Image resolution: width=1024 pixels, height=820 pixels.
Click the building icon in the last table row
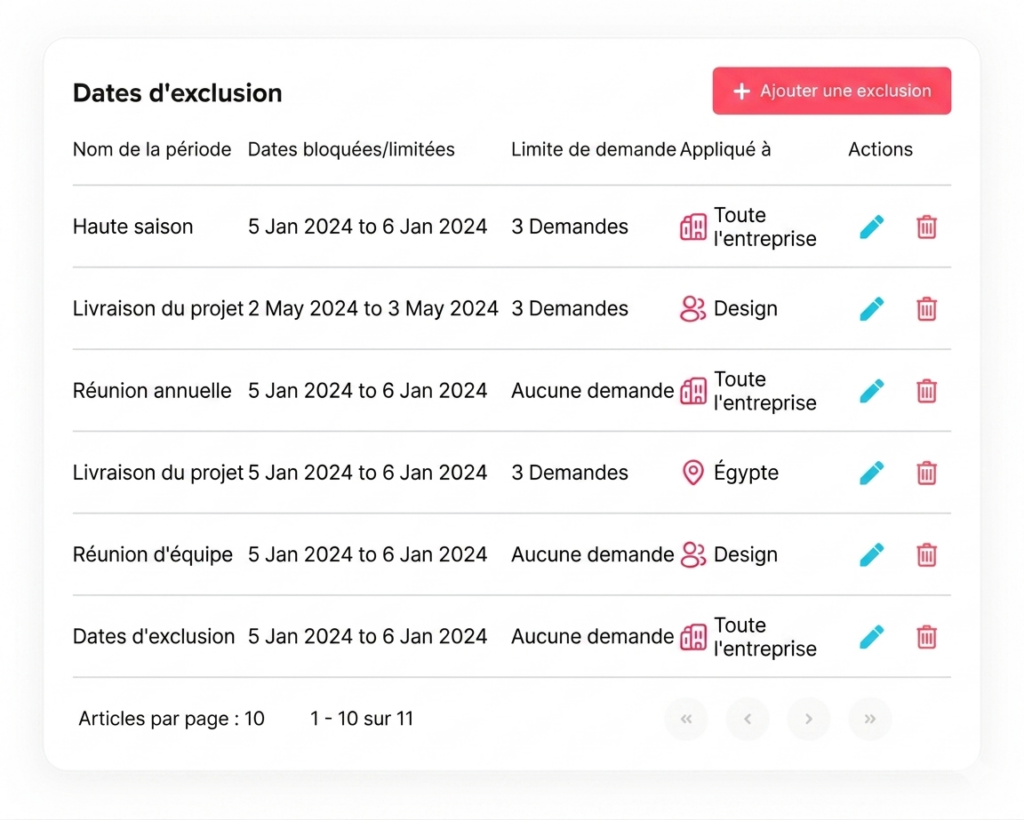point(693,637)
